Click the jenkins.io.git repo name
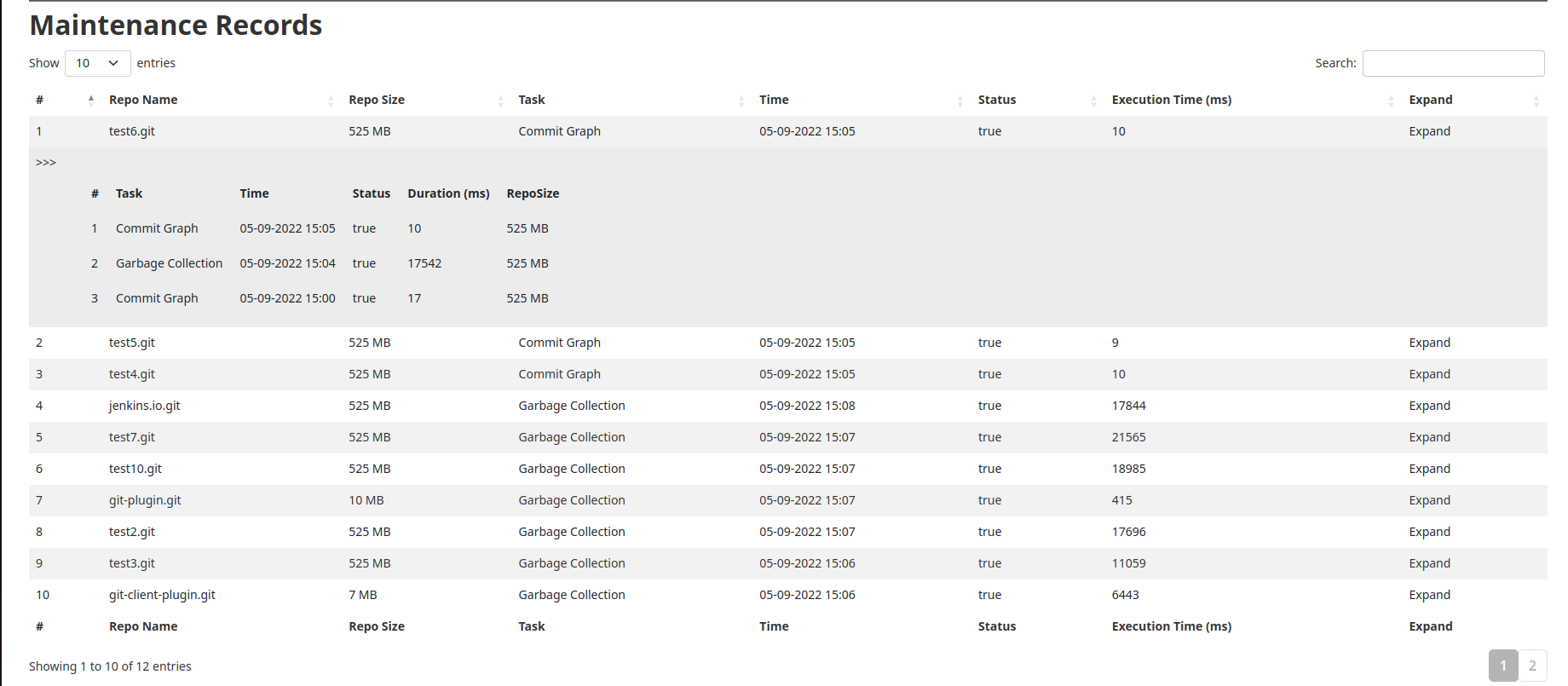Screen dimensions: 1568x686 (145, 406)
